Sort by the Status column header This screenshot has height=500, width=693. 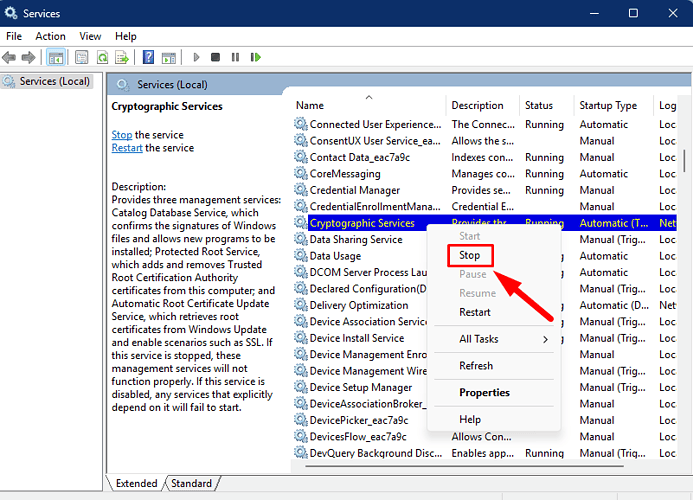[x=547, y=105]
